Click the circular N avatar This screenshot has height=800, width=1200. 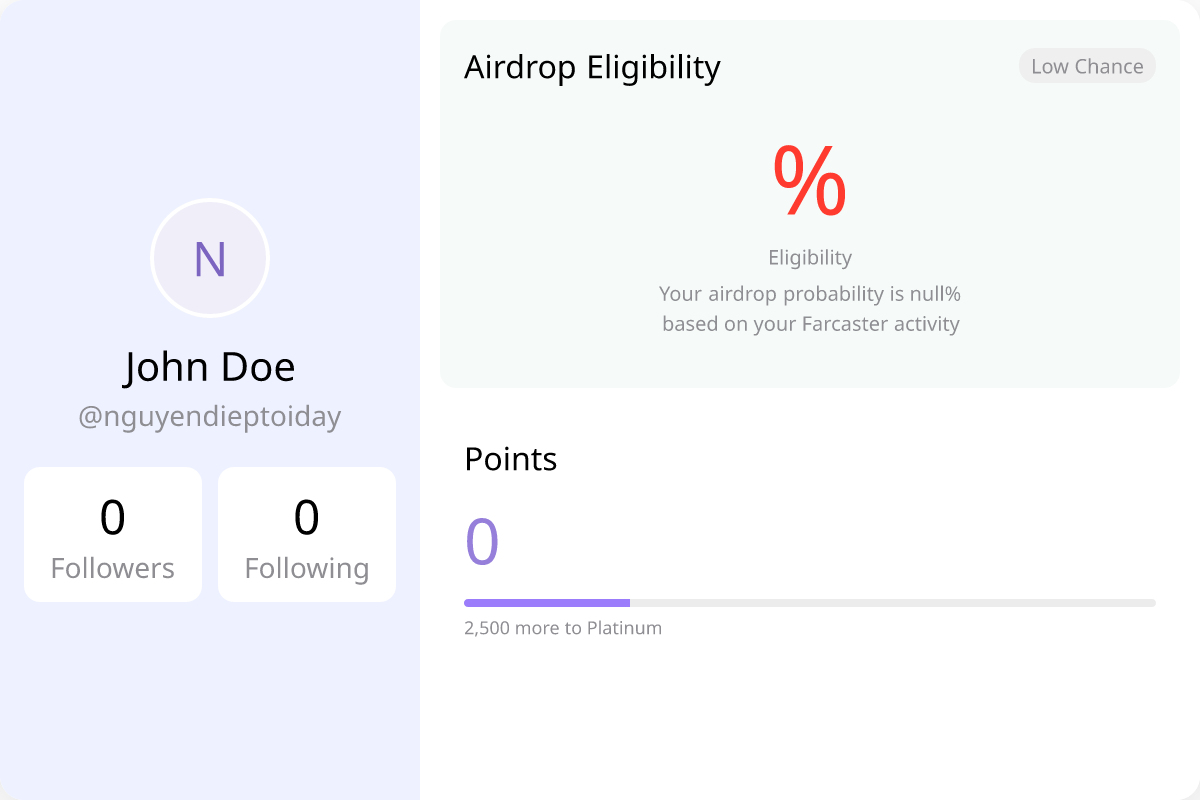[x=210, y=258]
